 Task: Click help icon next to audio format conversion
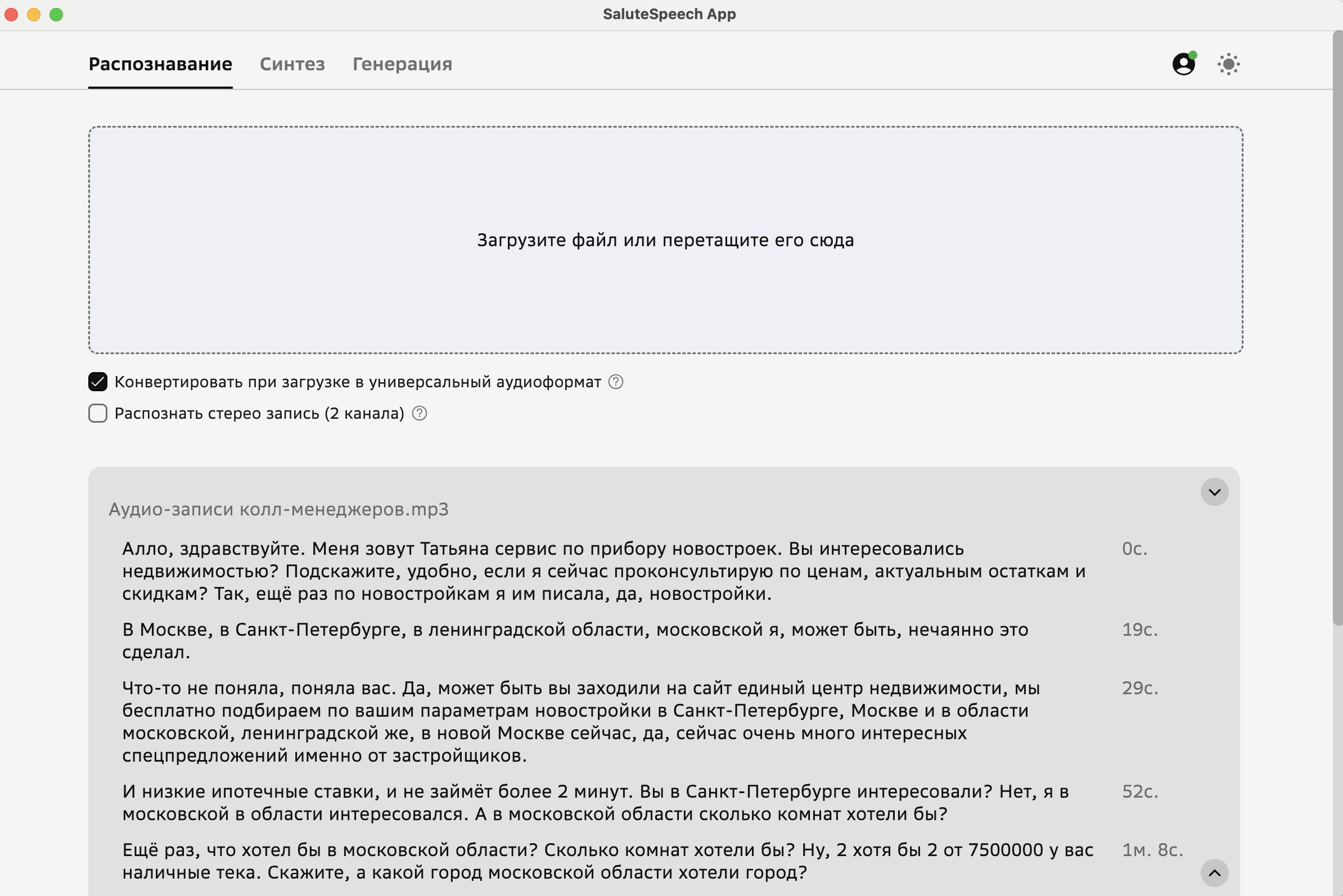pos(615,382)
